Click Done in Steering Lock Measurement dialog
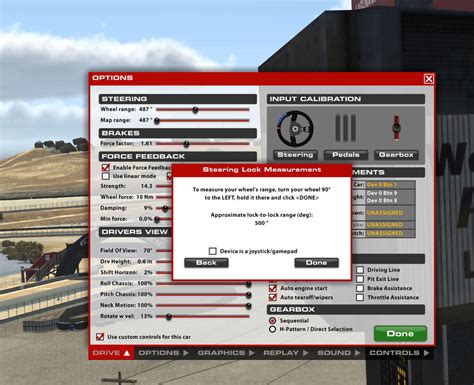The image size is (474, 385). click(316, 263)
